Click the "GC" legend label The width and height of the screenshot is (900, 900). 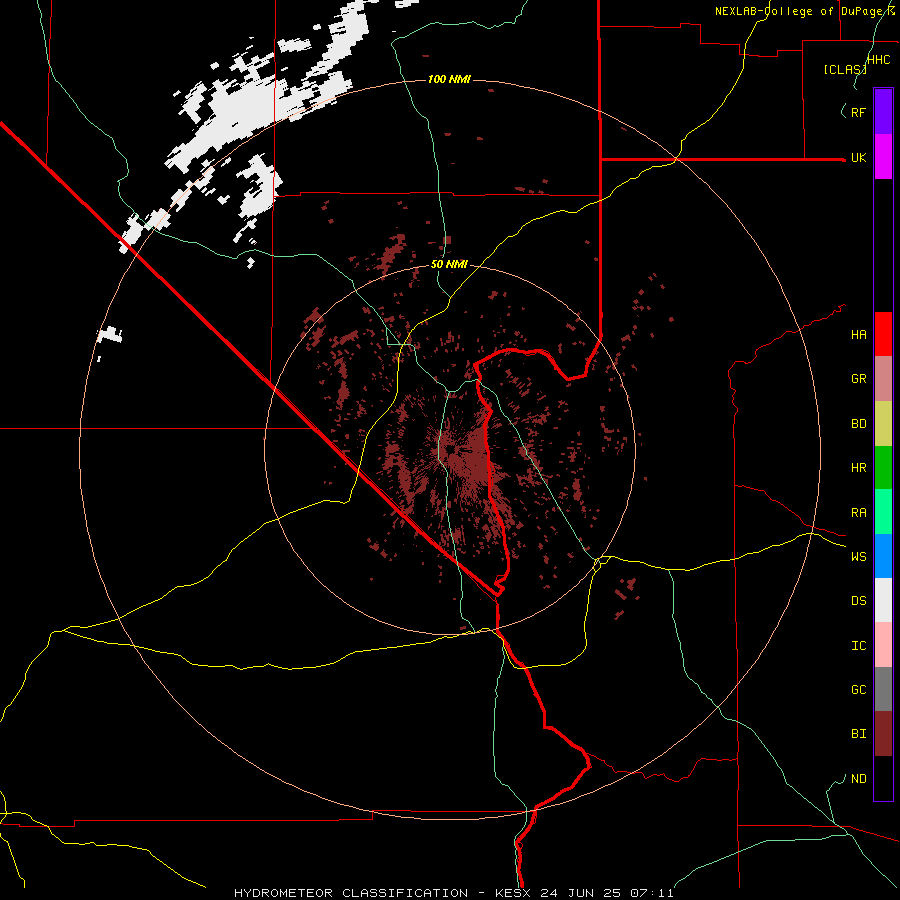(x=858, y=690)
